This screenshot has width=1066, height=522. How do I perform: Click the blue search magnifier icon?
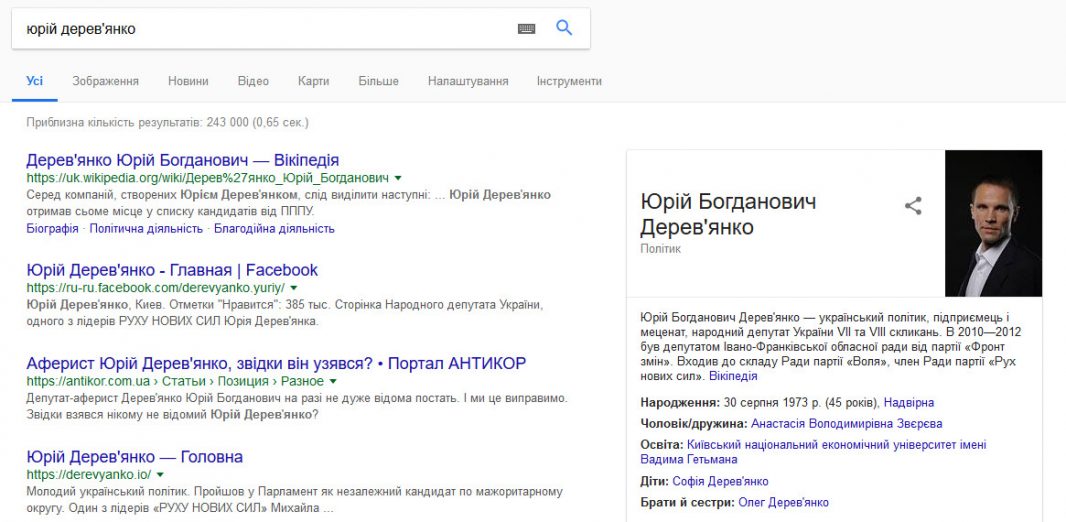coord(564,28)
